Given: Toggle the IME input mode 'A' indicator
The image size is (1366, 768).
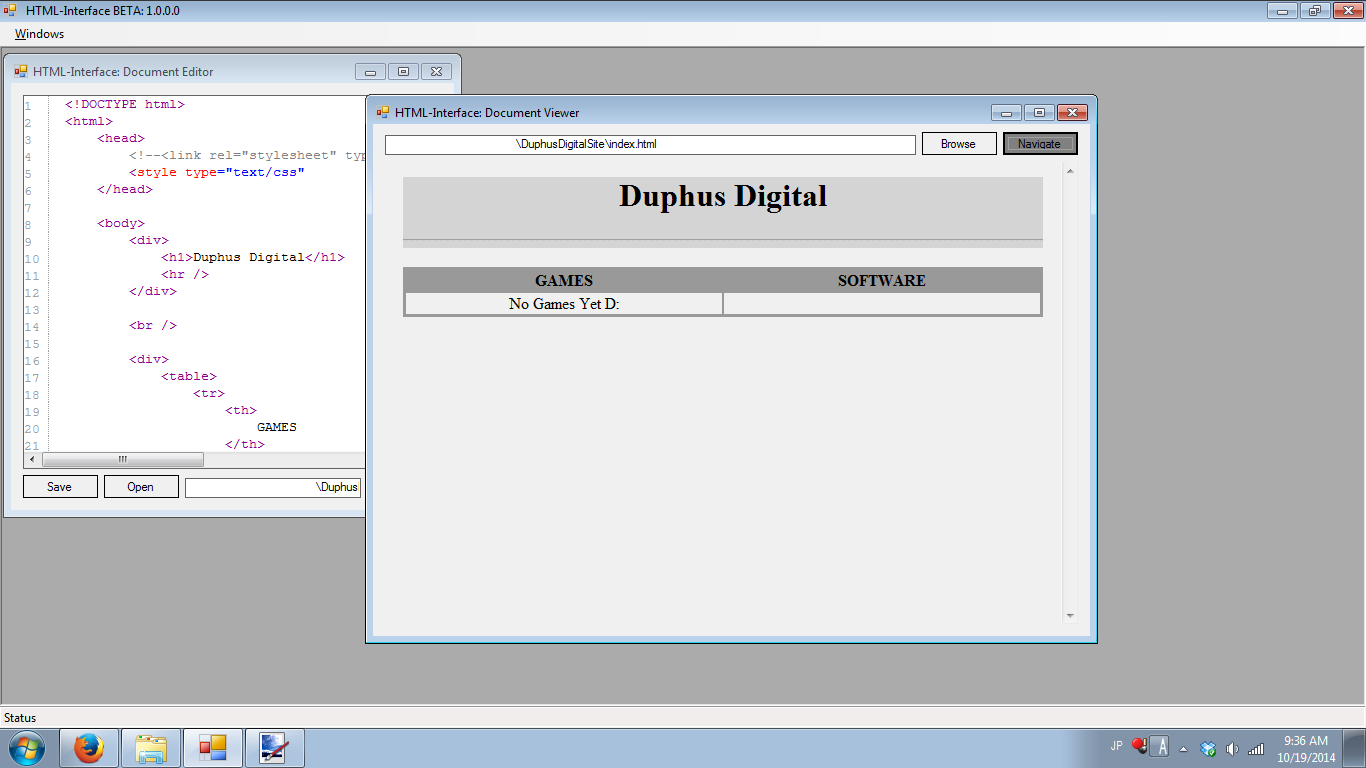Looking at the screenshot, I should (x=1159, y=747).
